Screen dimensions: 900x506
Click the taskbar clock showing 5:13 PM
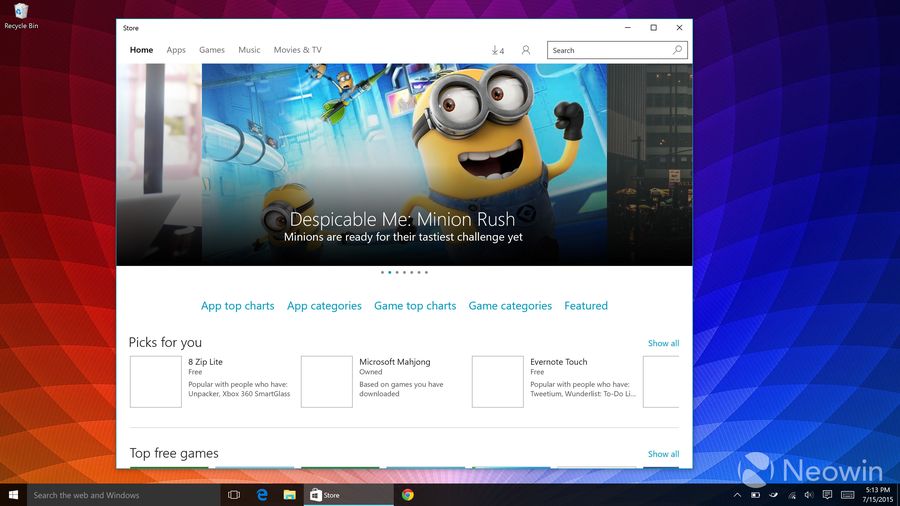pyautogui.click(x=878, y=495)
